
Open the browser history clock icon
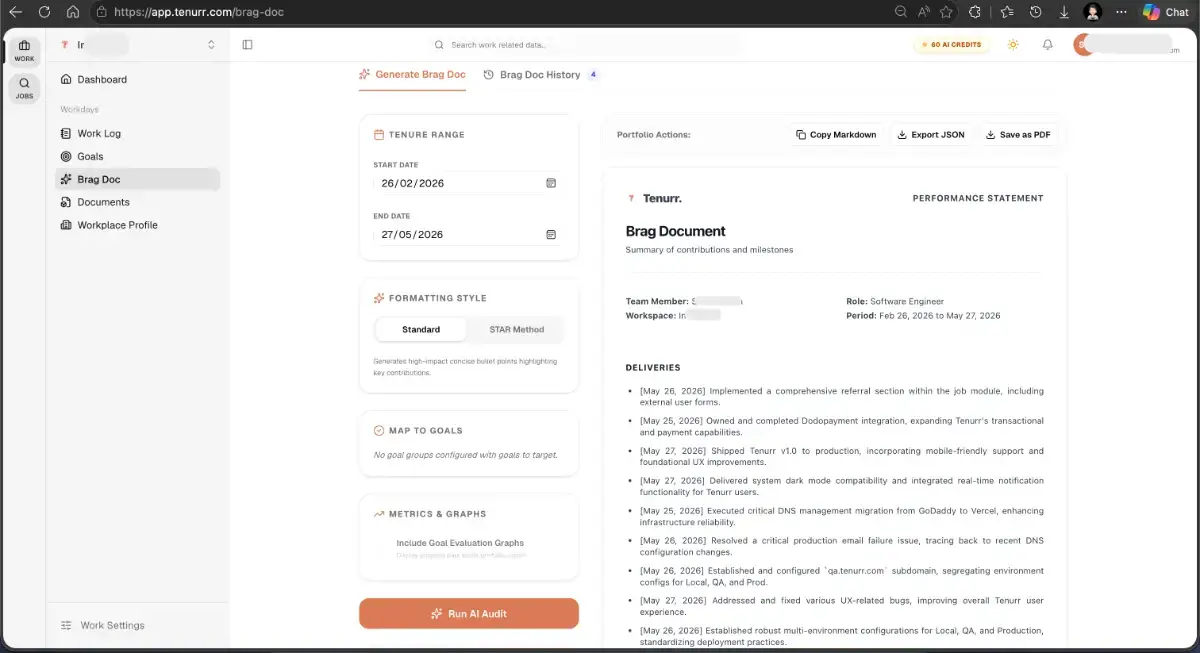(x=1036, y=12)
